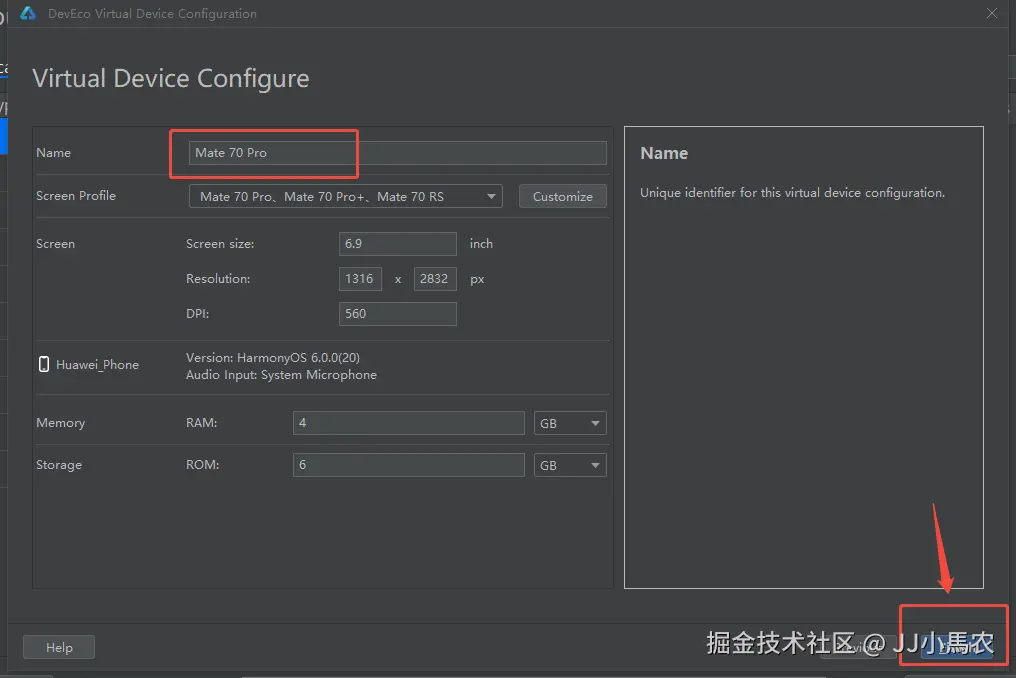Click the DPI field showing 560
The height and width of the screenshot is (678, 1016).
(x=398, y=314)
